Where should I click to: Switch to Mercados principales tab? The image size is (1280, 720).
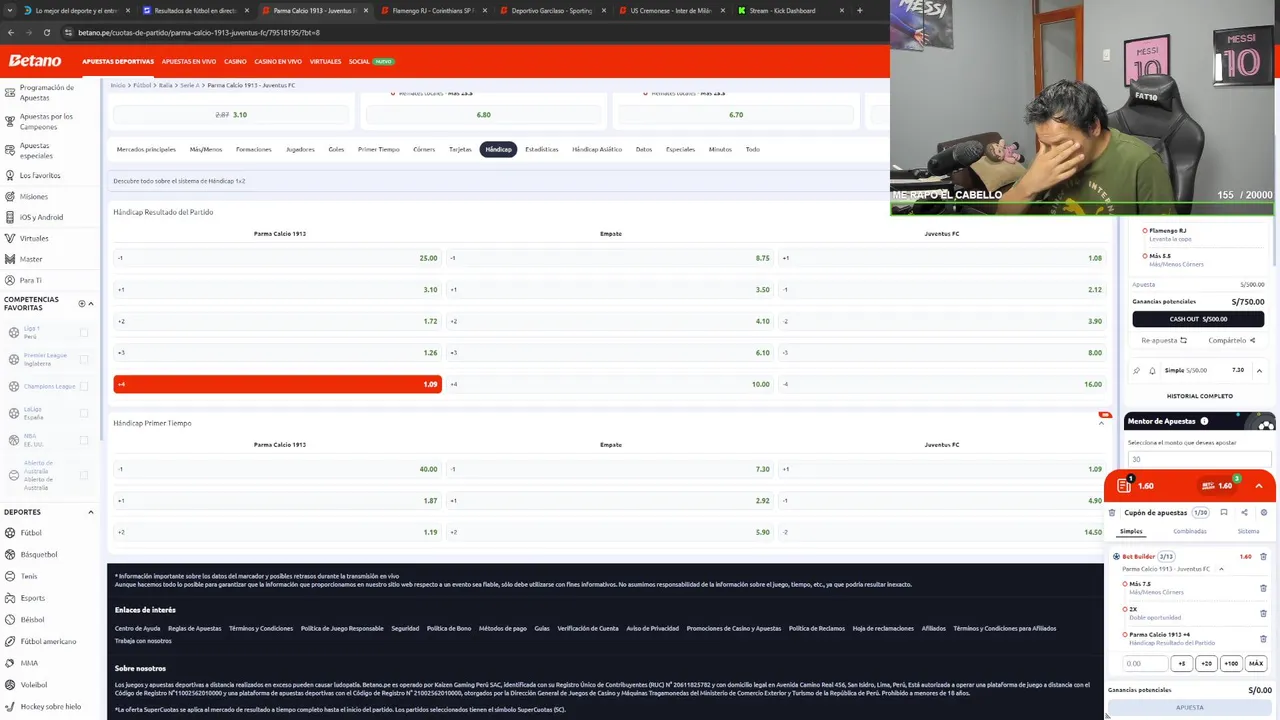tap(146, 149)
